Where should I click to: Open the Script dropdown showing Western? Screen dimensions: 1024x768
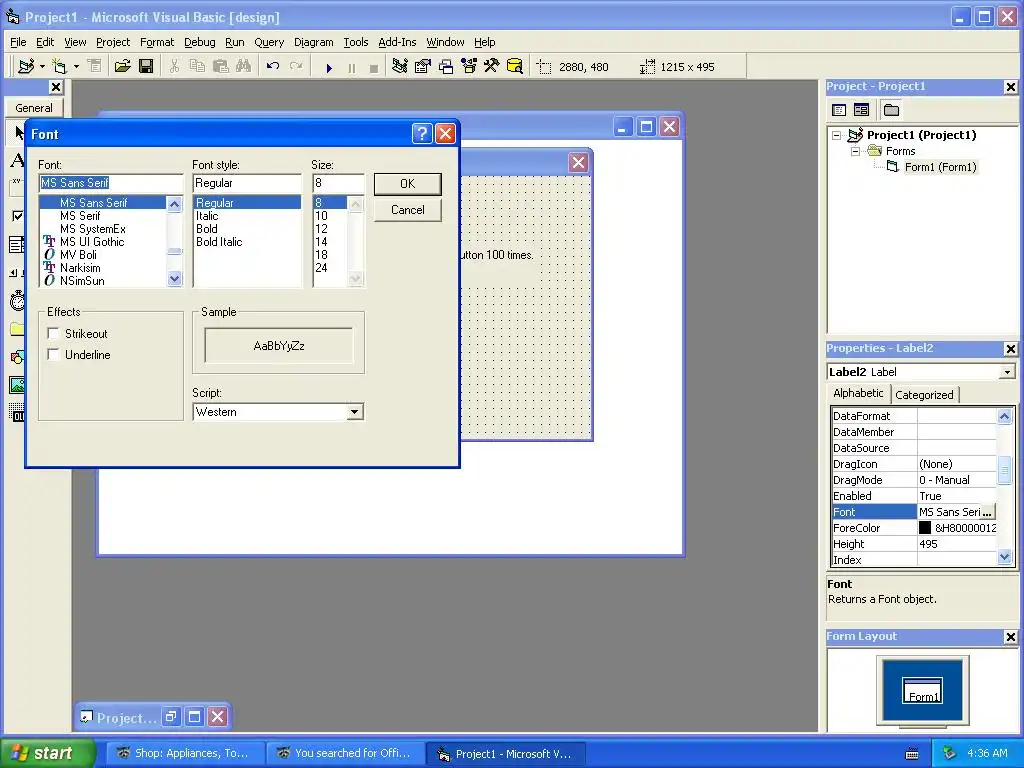(354, 412)
